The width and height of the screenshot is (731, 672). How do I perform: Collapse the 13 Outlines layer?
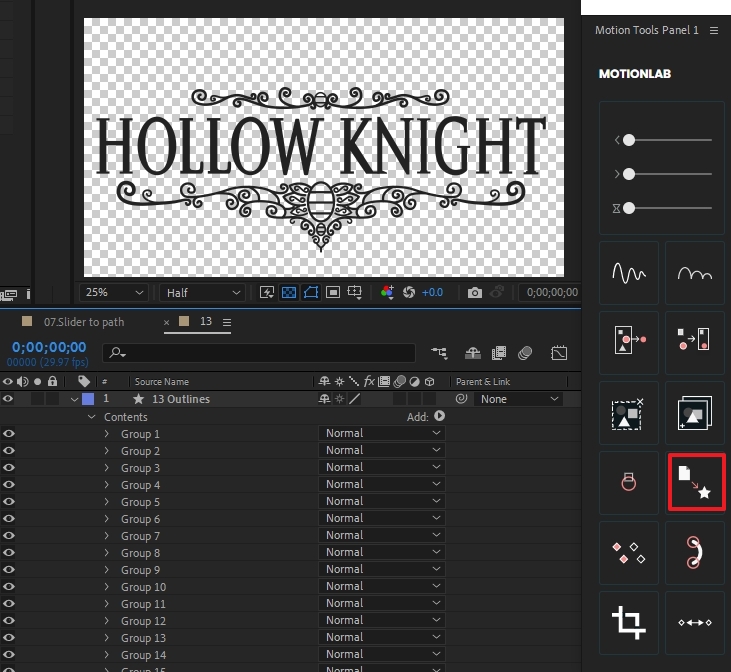[74, 399]
